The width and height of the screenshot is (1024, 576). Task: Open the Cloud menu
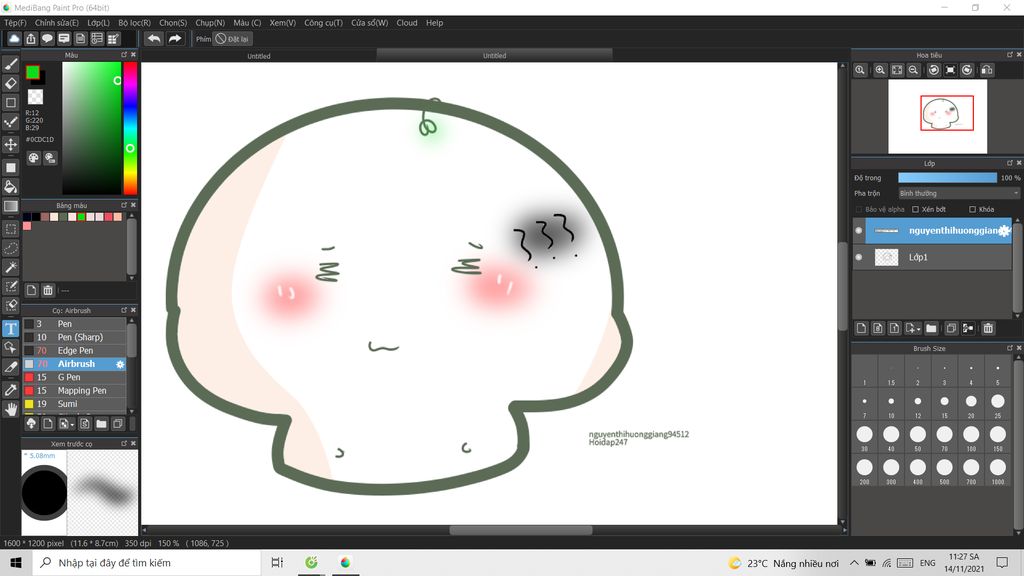(407, 23)
